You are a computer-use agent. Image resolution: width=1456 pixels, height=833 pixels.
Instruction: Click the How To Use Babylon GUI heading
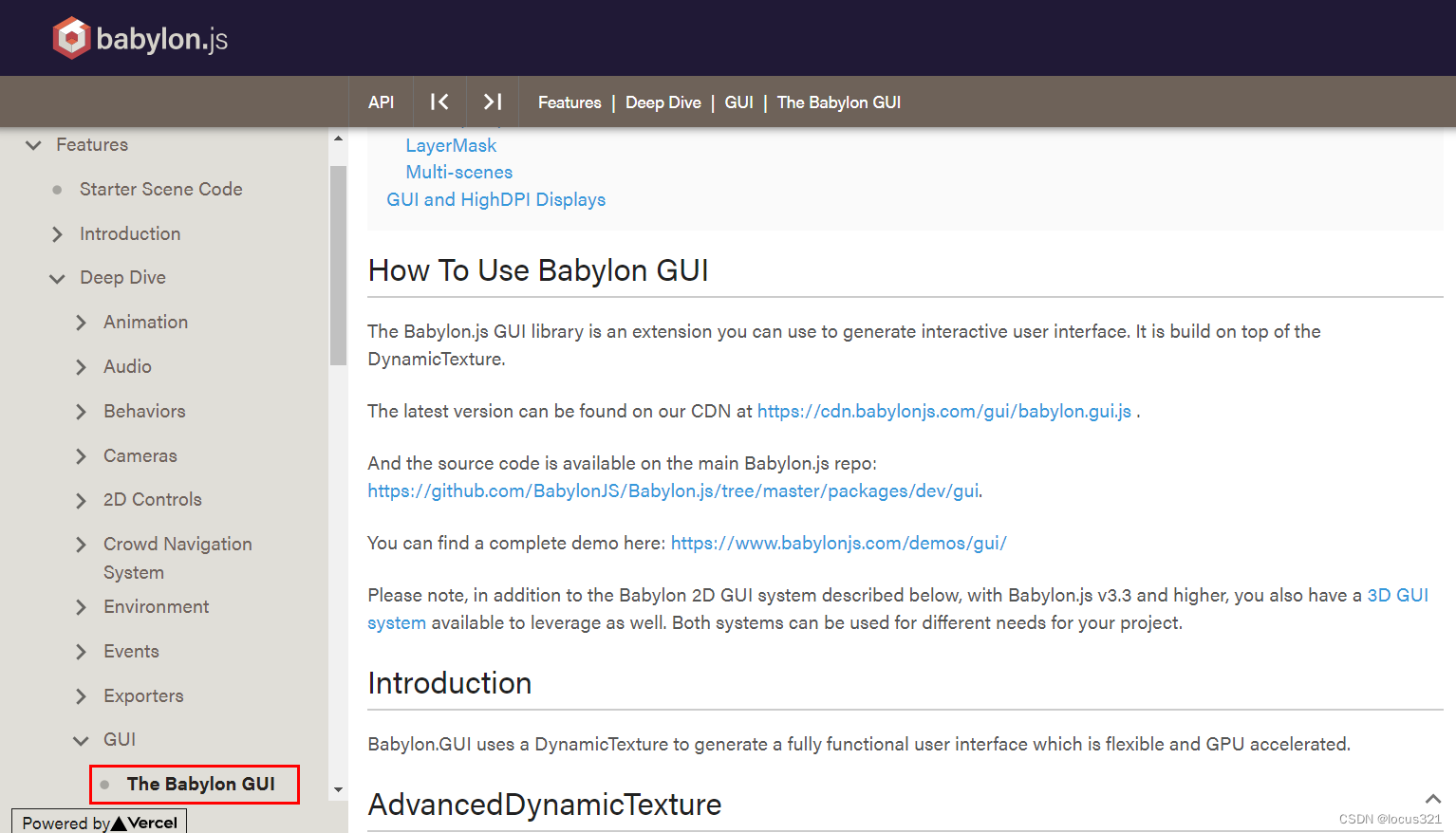tap(538, 270)
